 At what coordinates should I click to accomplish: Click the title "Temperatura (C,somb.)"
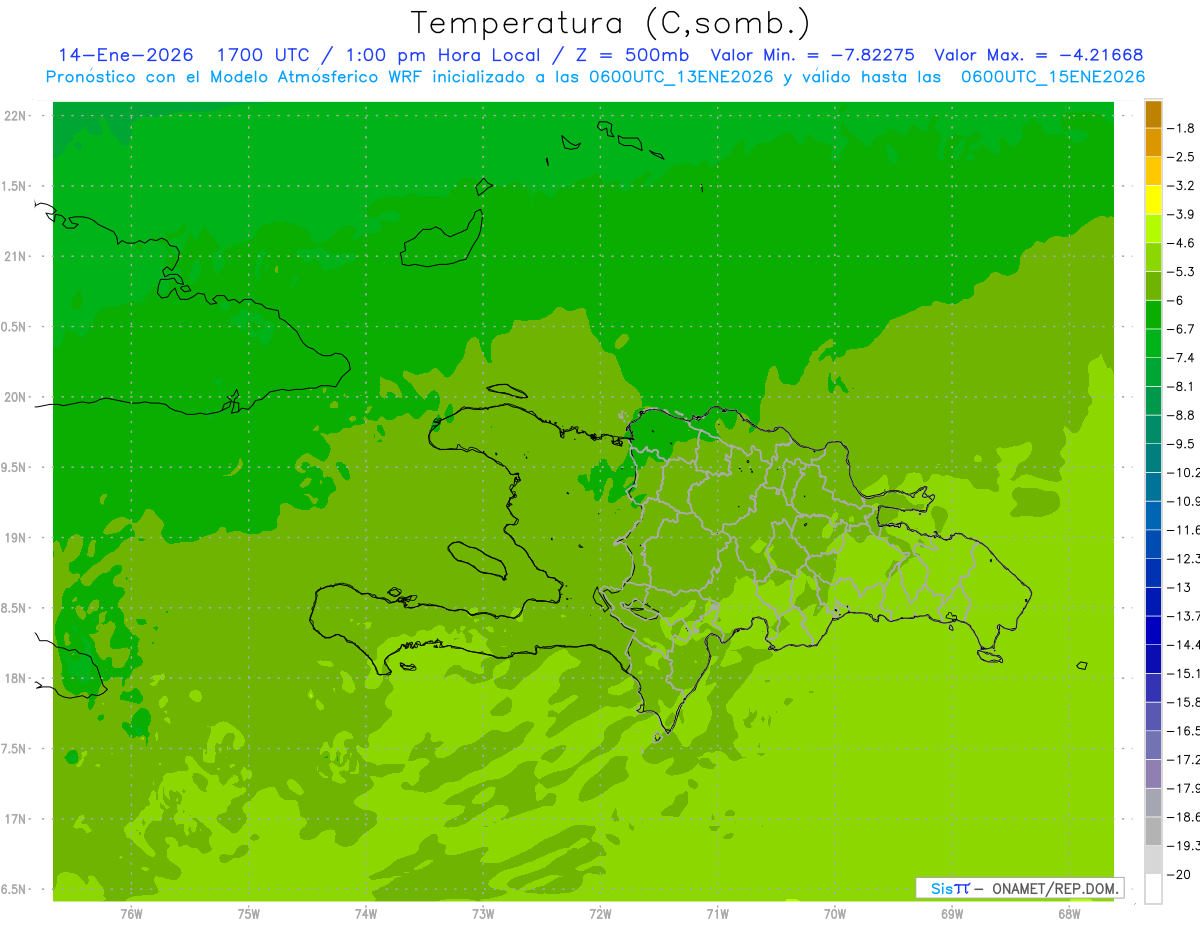coord(611,23)
